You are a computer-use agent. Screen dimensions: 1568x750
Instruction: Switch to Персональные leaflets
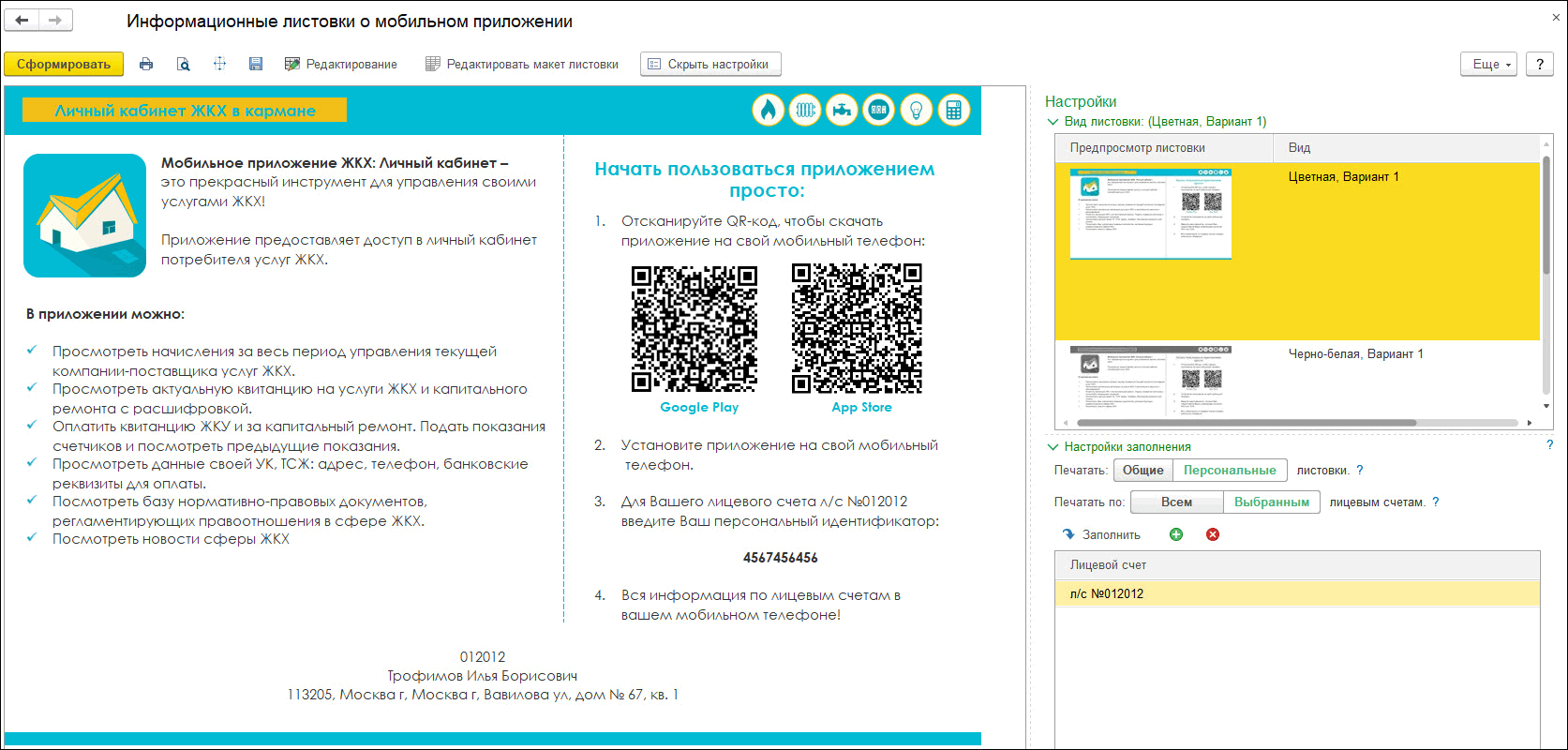(1230, 470)
